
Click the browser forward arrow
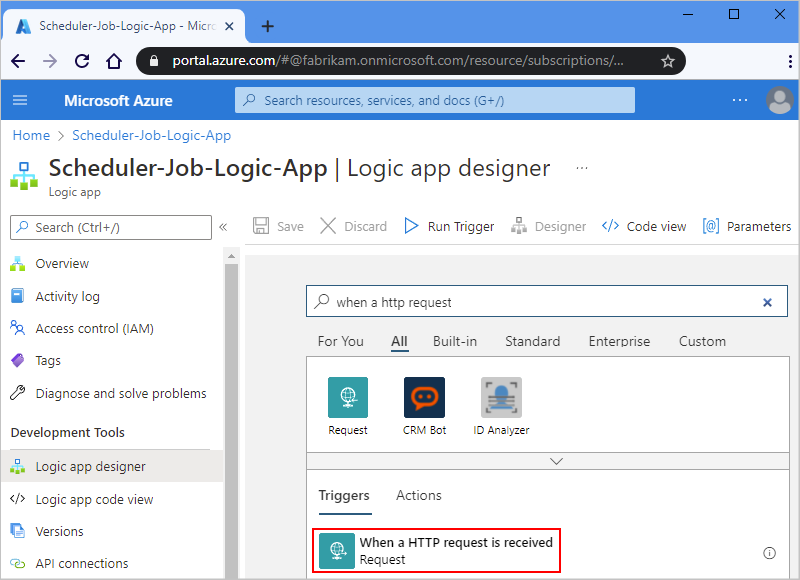coord(50,61)
